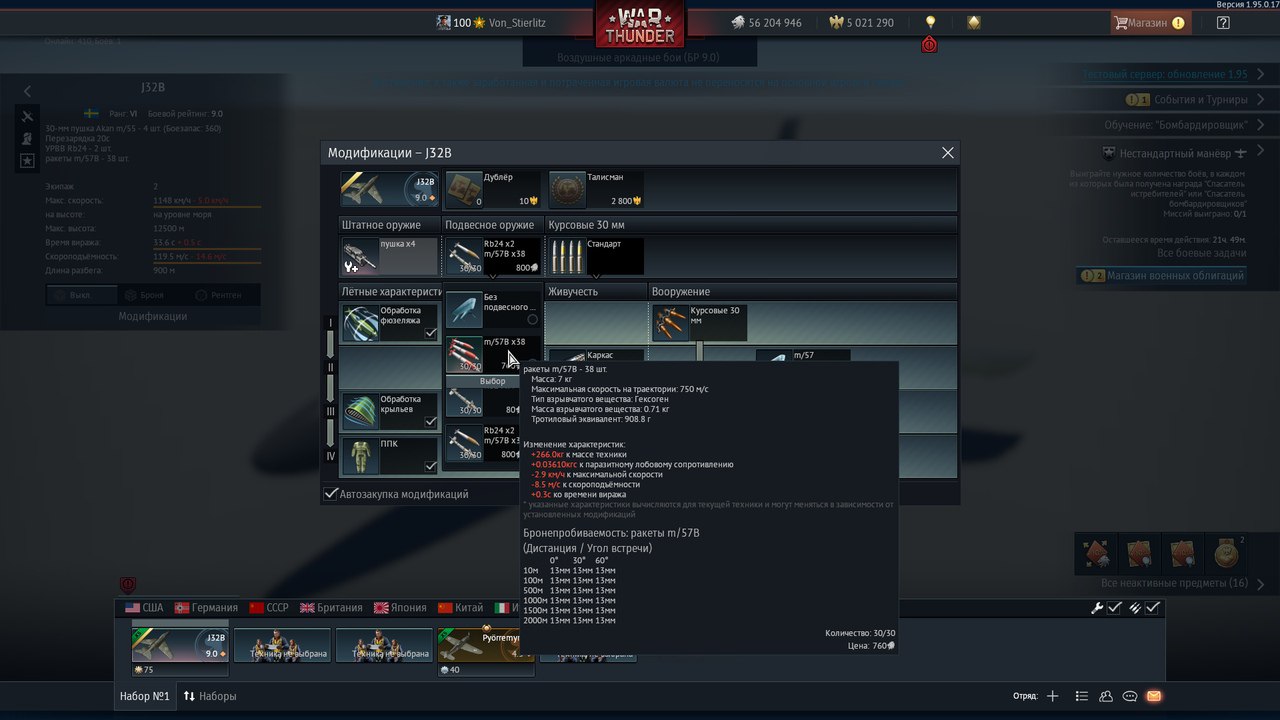
Task: Toggle the ППК g-suit modification checkbox
Action: pyautogui.click(x=430, y=466)
